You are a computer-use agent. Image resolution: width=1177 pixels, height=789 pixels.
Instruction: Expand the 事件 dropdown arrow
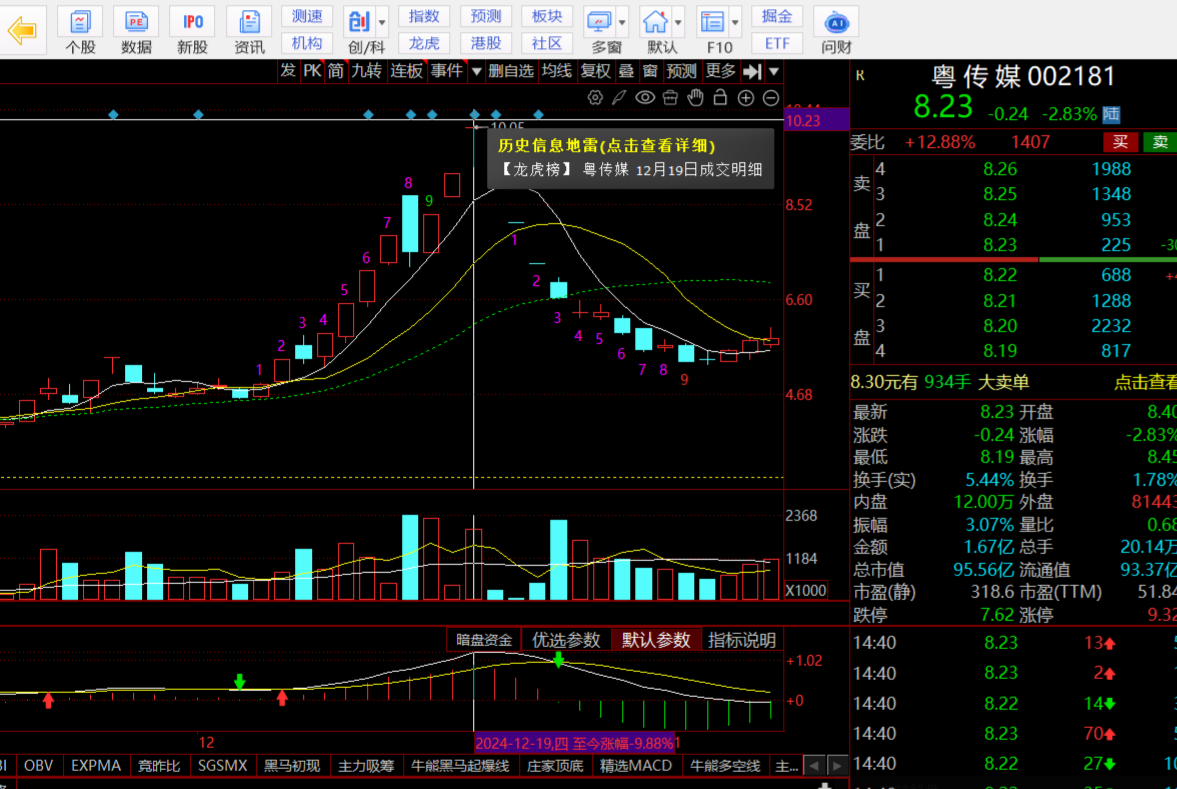[476, 72]
